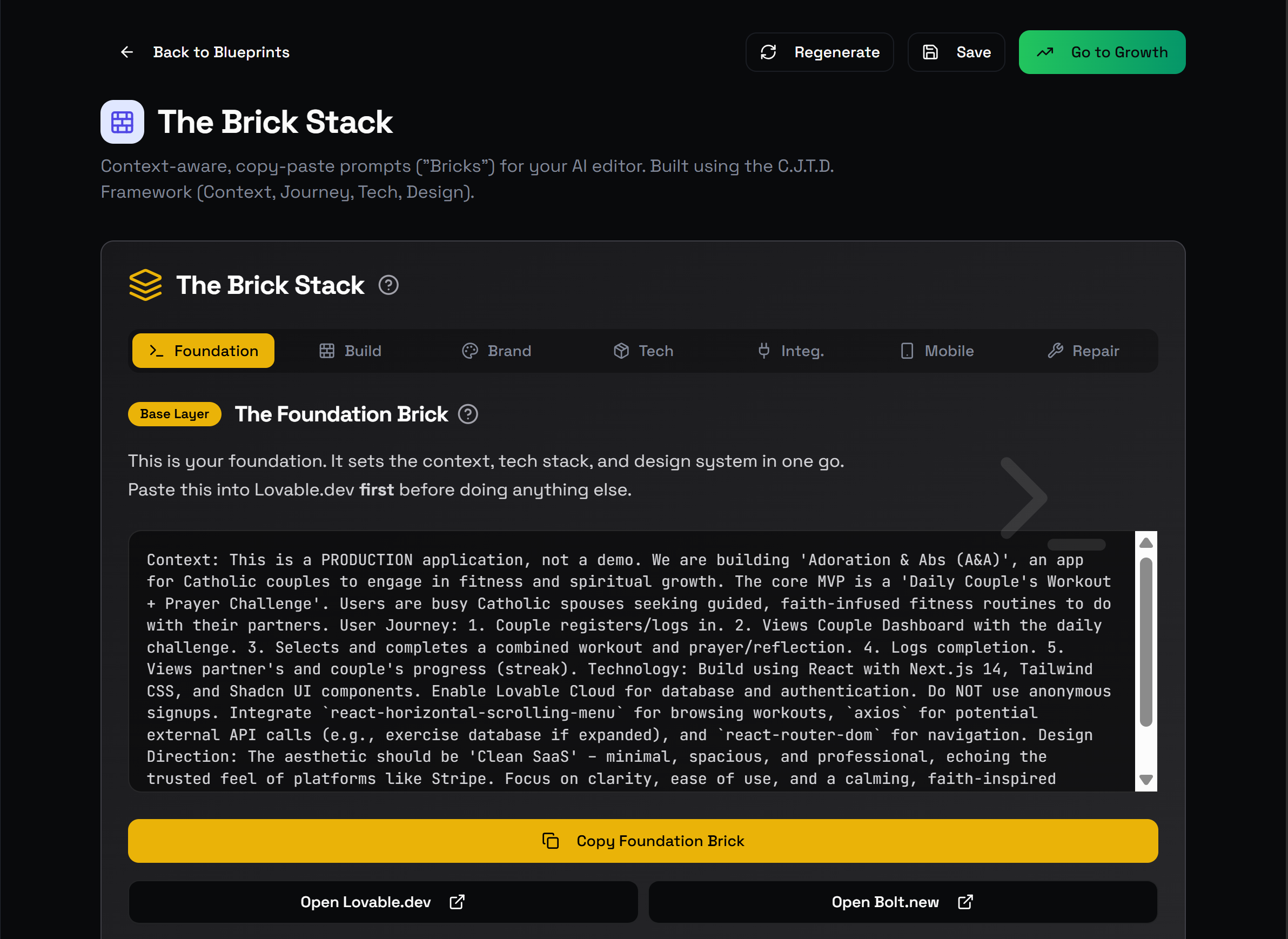This screenshot has height=939, width=1288.
Task: Click the Regenerate button
Action: coord(819,52)
